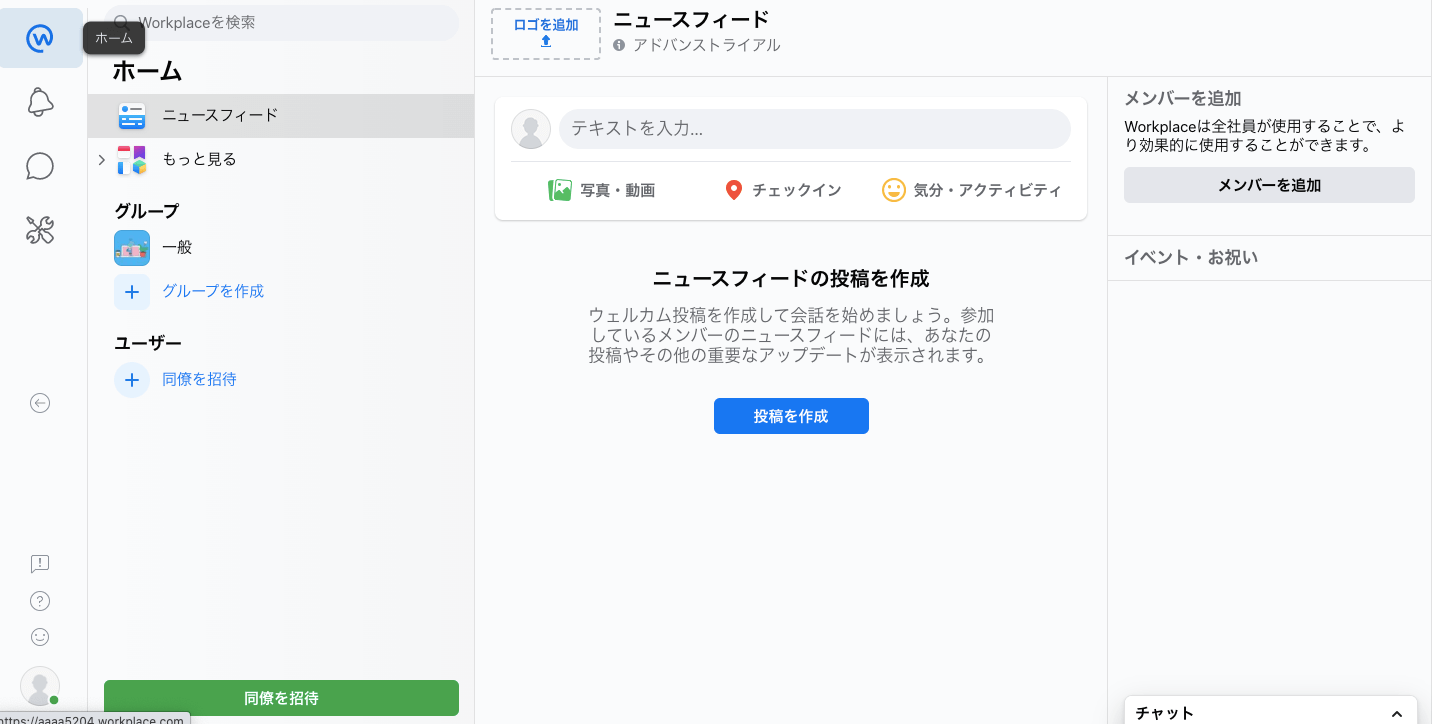Image resolution: width=1432 pixels, height=724 pixels.
Task: Click the green 同僚を招待 button
Action: point(281,698)
